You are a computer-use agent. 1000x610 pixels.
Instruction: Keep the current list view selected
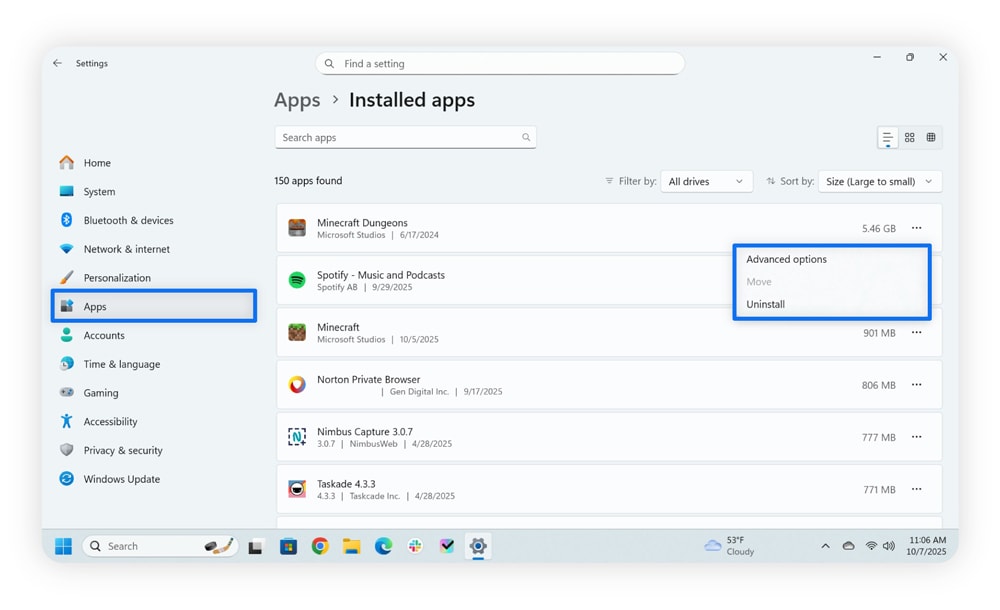887,137
